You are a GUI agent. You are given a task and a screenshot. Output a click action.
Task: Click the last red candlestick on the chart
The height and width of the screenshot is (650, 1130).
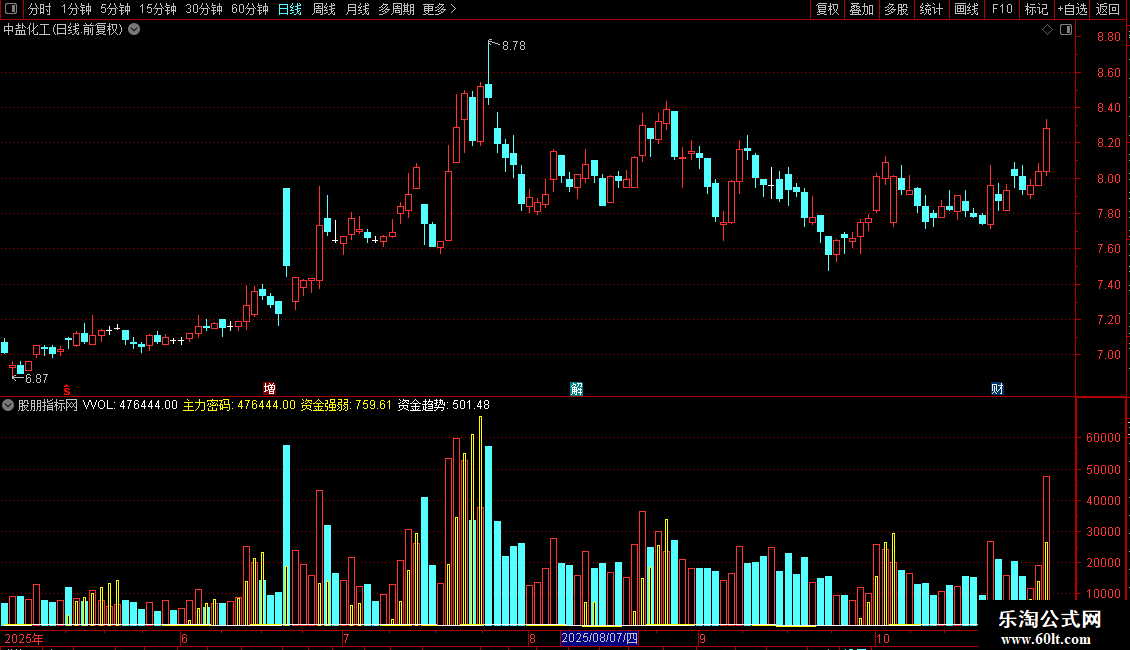coord(1046,150)
